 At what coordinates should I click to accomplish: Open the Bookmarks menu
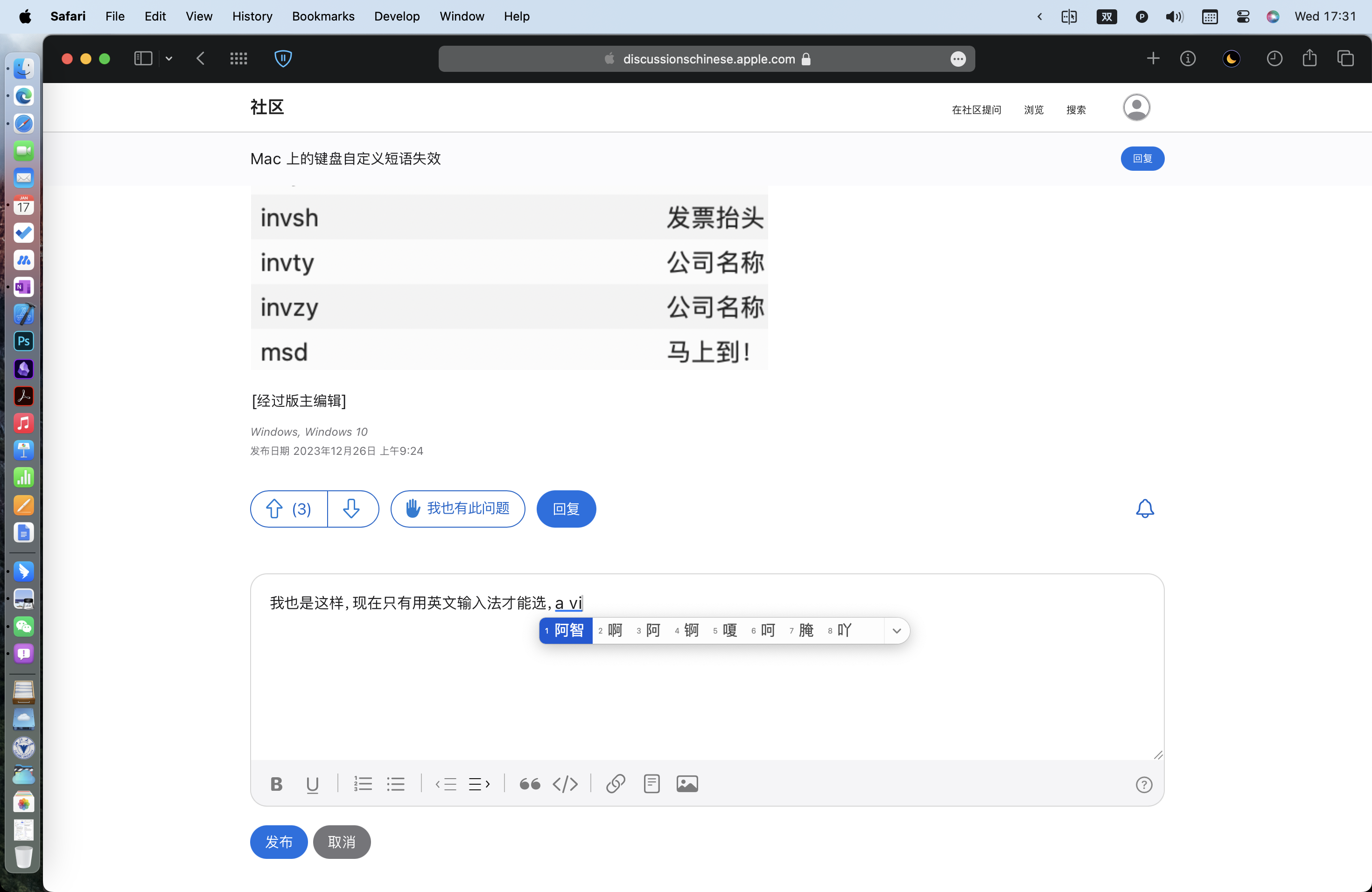tap(323, 16)
